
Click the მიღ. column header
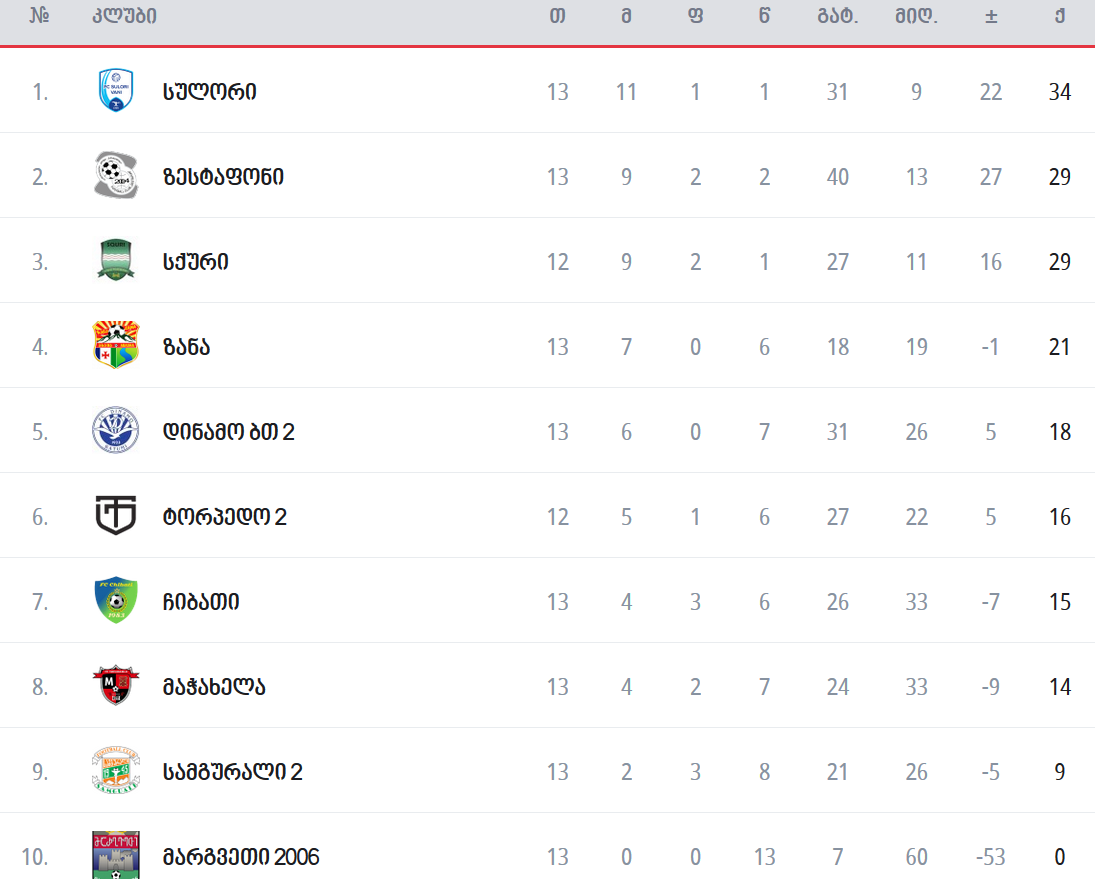coord(916,16)
